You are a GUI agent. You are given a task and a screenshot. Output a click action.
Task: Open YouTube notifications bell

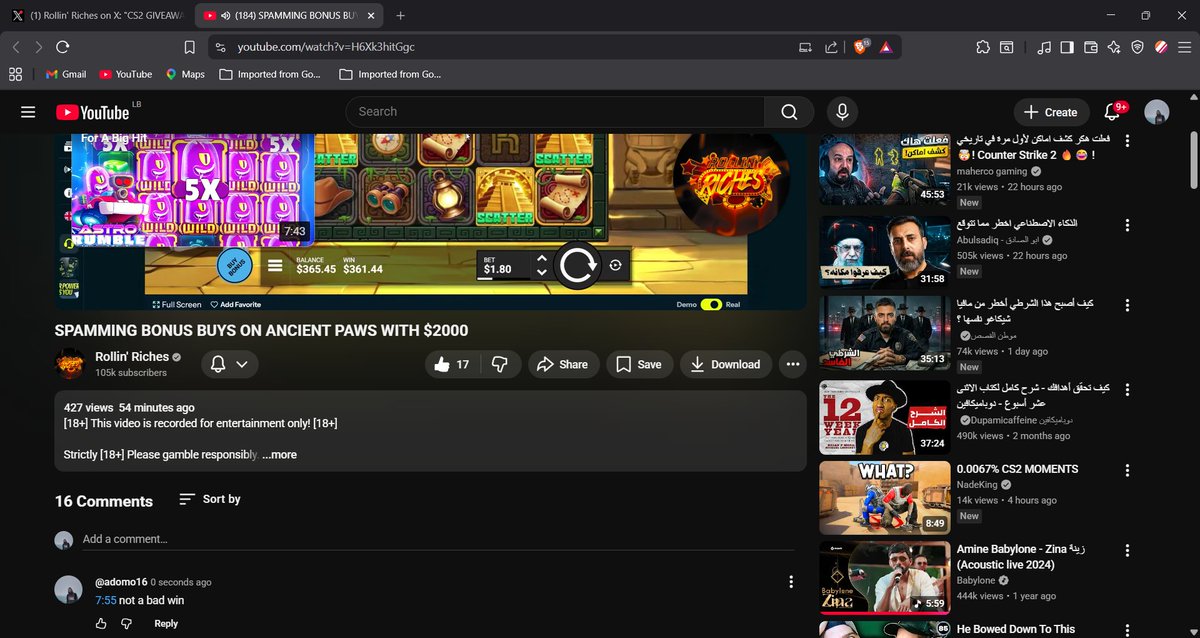(1112, 112)
